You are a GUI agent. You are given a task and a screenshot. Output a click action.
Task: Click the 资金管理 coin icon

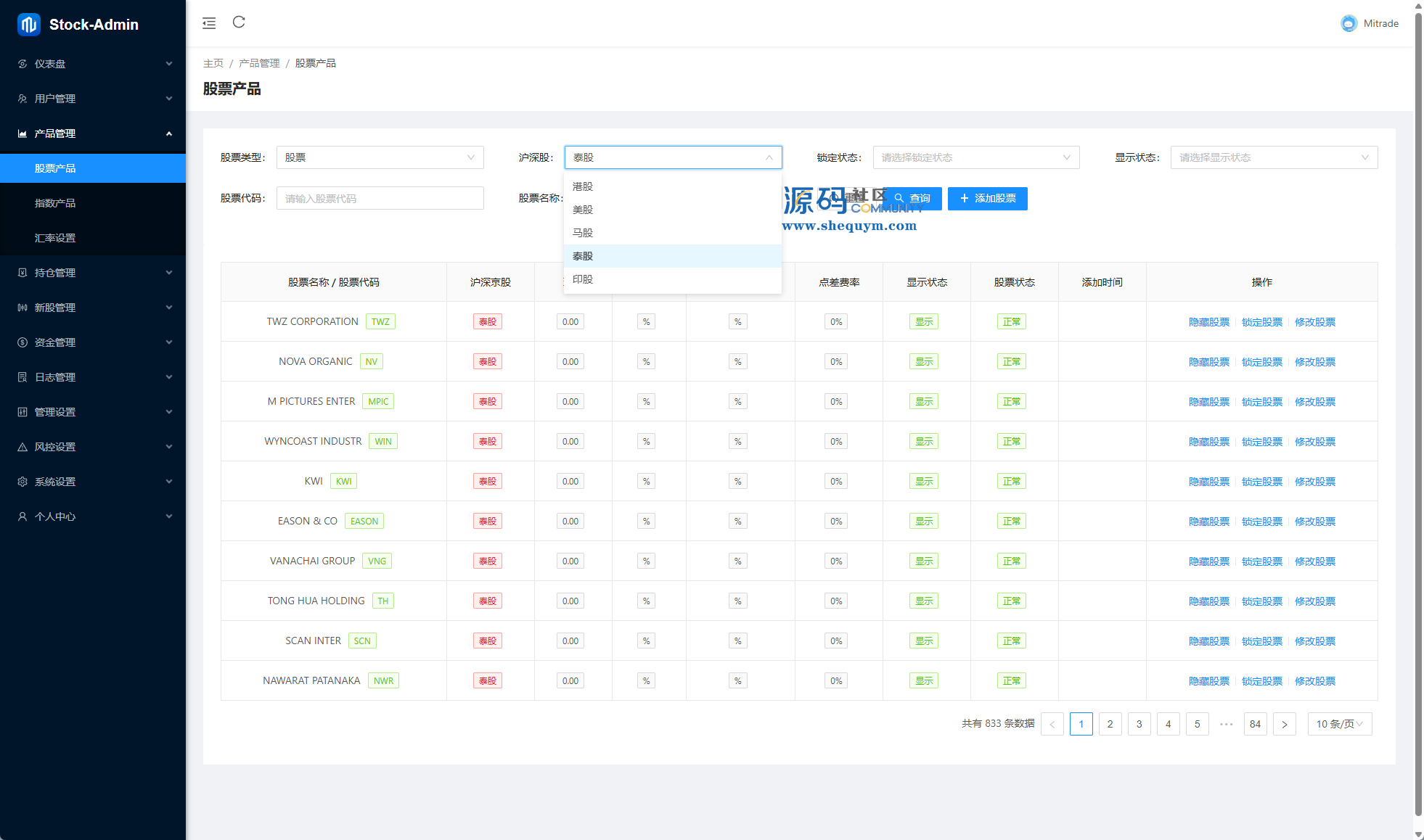[22, 342]
